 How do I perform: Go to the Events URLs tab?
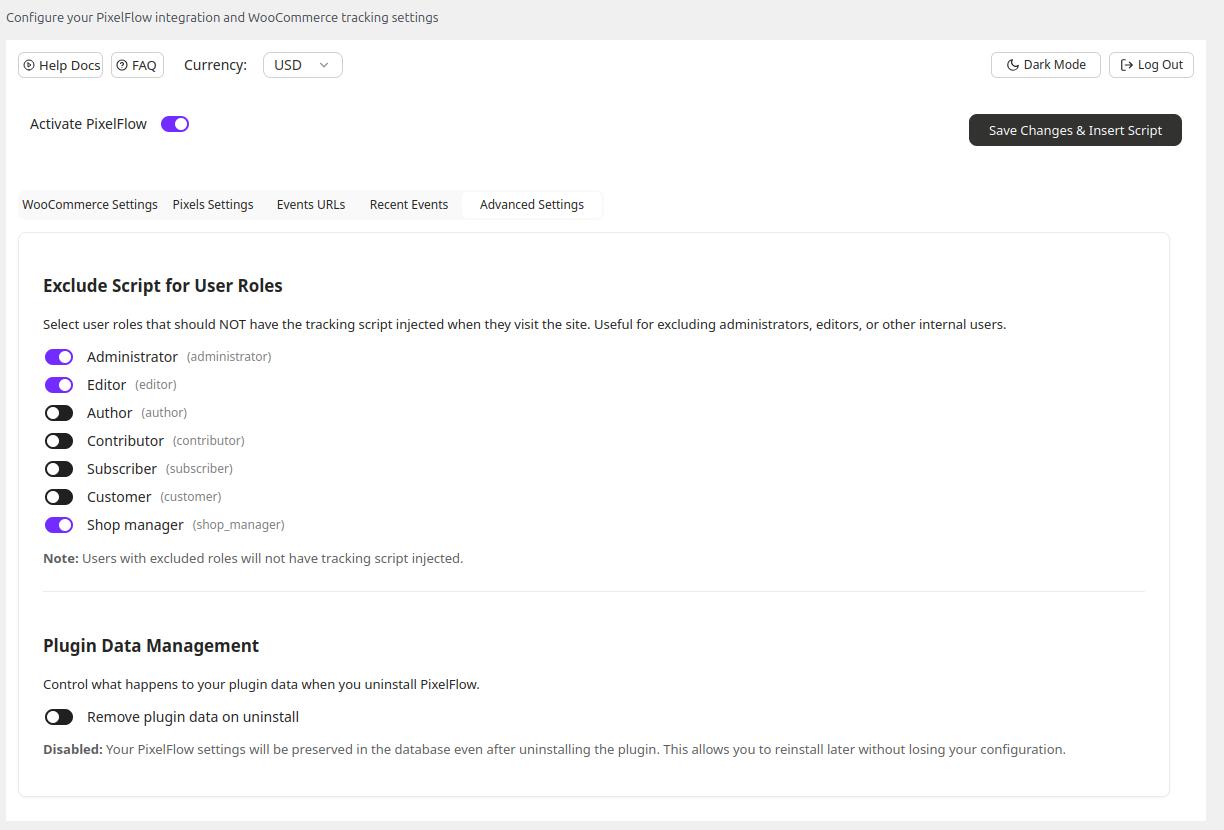coord(311,205)
